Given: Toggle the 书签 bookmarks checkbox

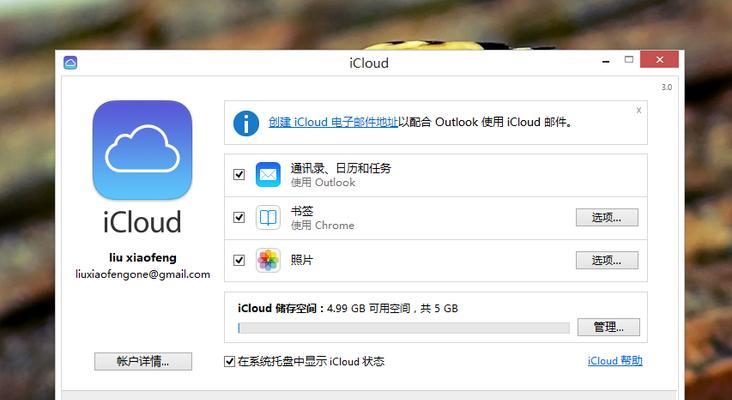Looking at the screenshot, I should pos(239,218).
